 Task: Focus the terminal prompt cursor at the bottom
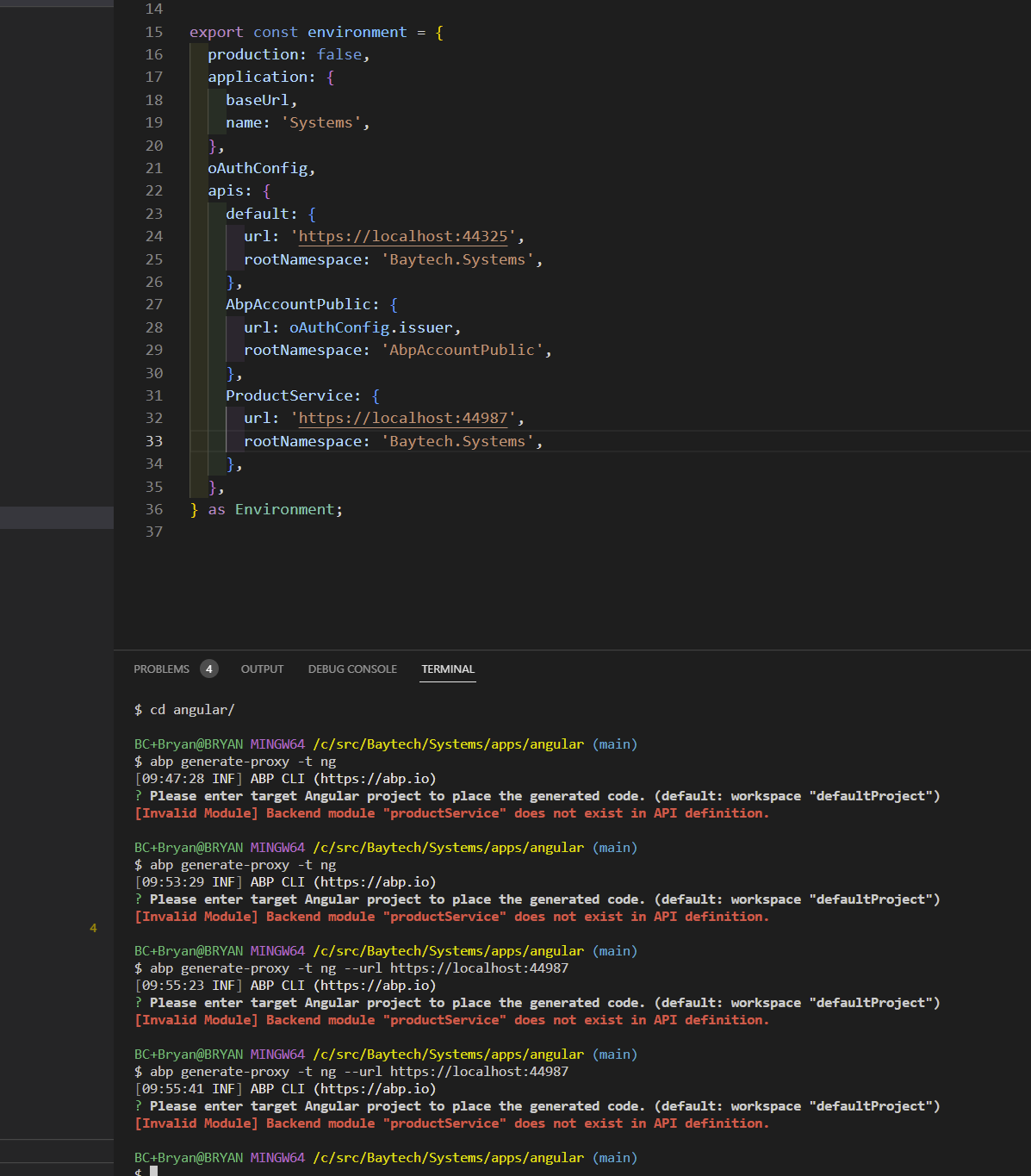(x=153, y=1172)
